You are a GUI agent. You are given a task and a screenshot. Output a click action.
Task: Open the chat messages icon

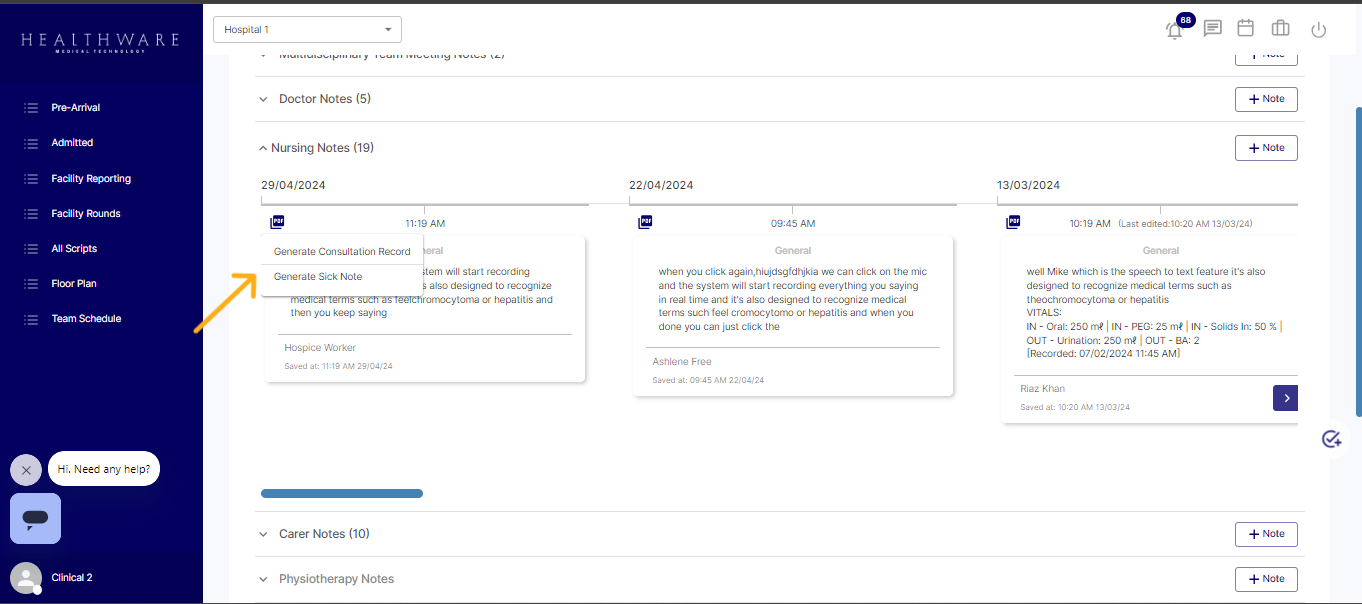(1212, 29)
